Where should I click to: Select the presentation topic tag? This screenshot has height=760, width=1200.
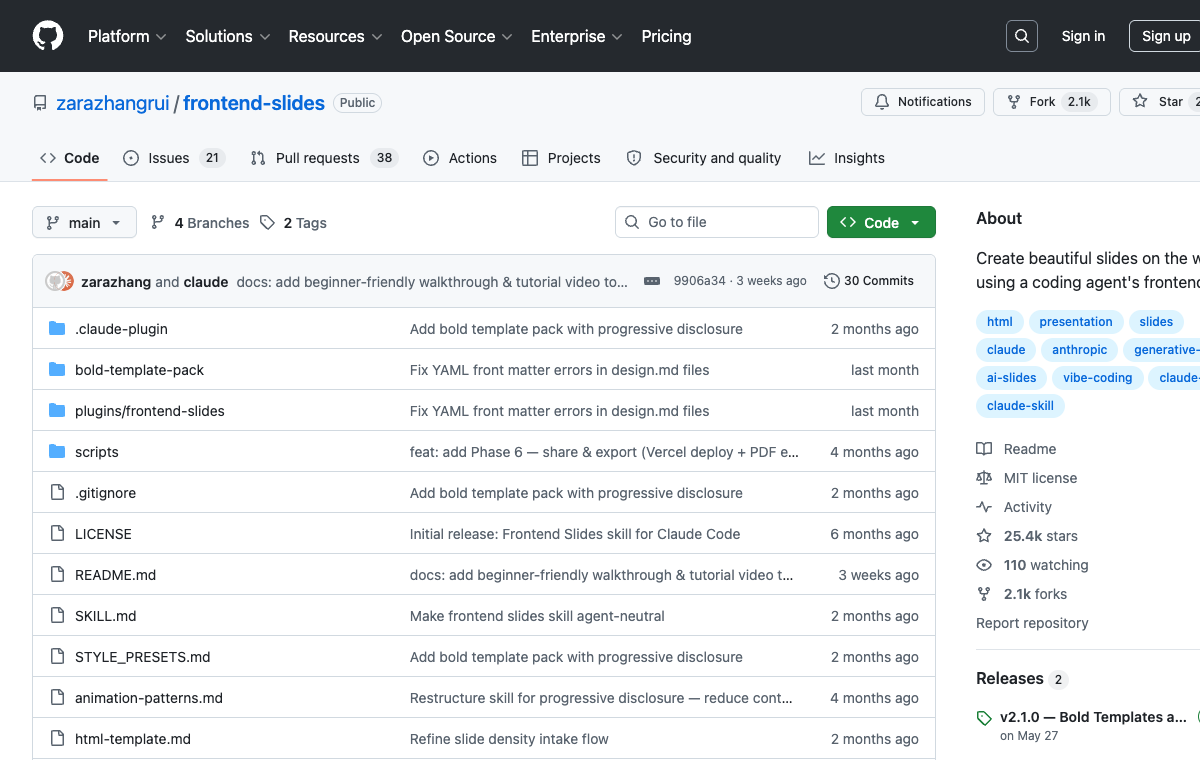coord(1076,322)
